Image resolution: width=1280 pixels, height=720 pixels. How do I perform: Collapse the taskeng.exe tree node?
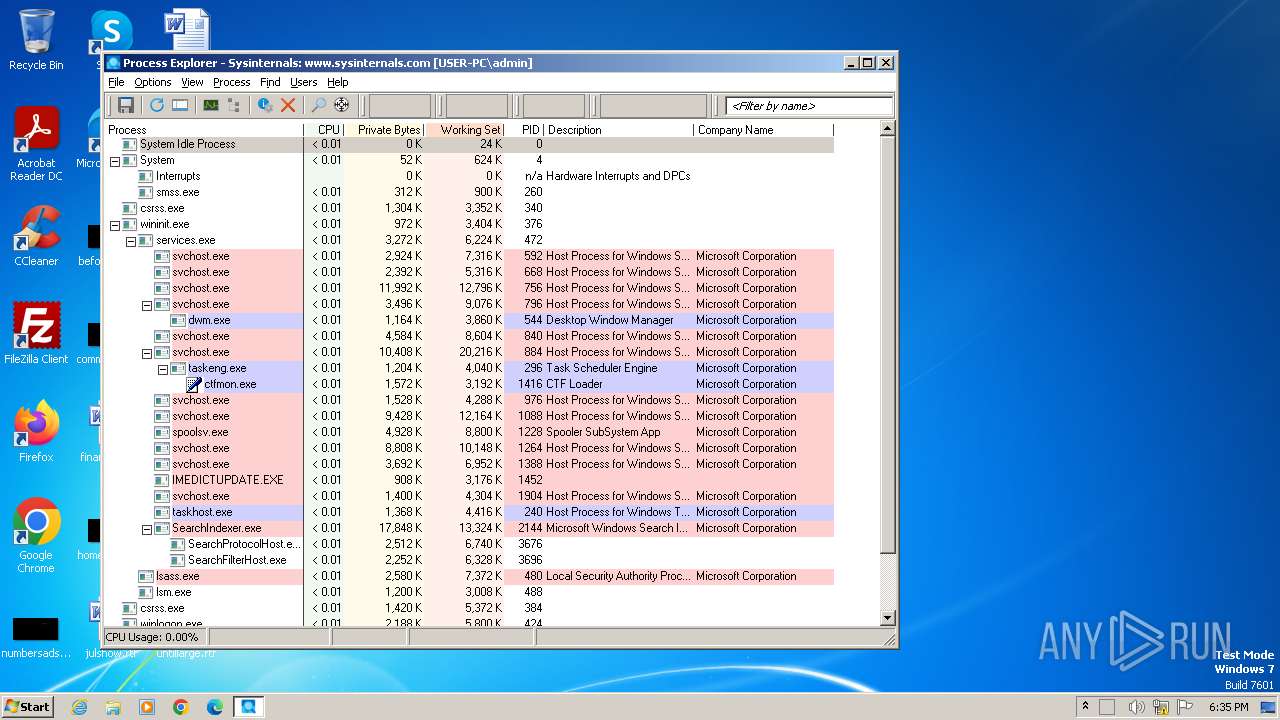tap(162, 368)
